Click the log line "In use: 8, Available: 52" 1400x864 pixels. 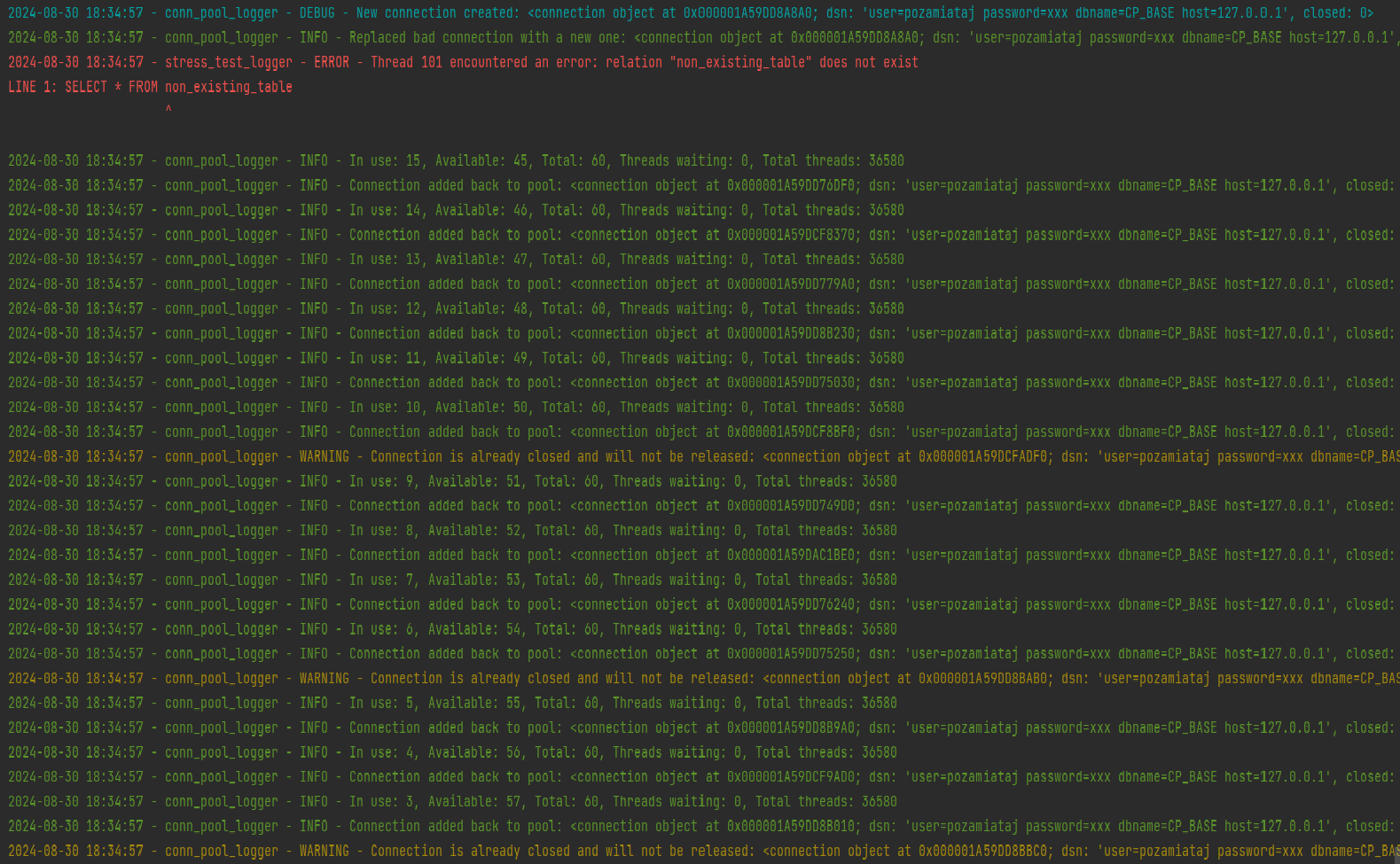[x=452, y=531]
